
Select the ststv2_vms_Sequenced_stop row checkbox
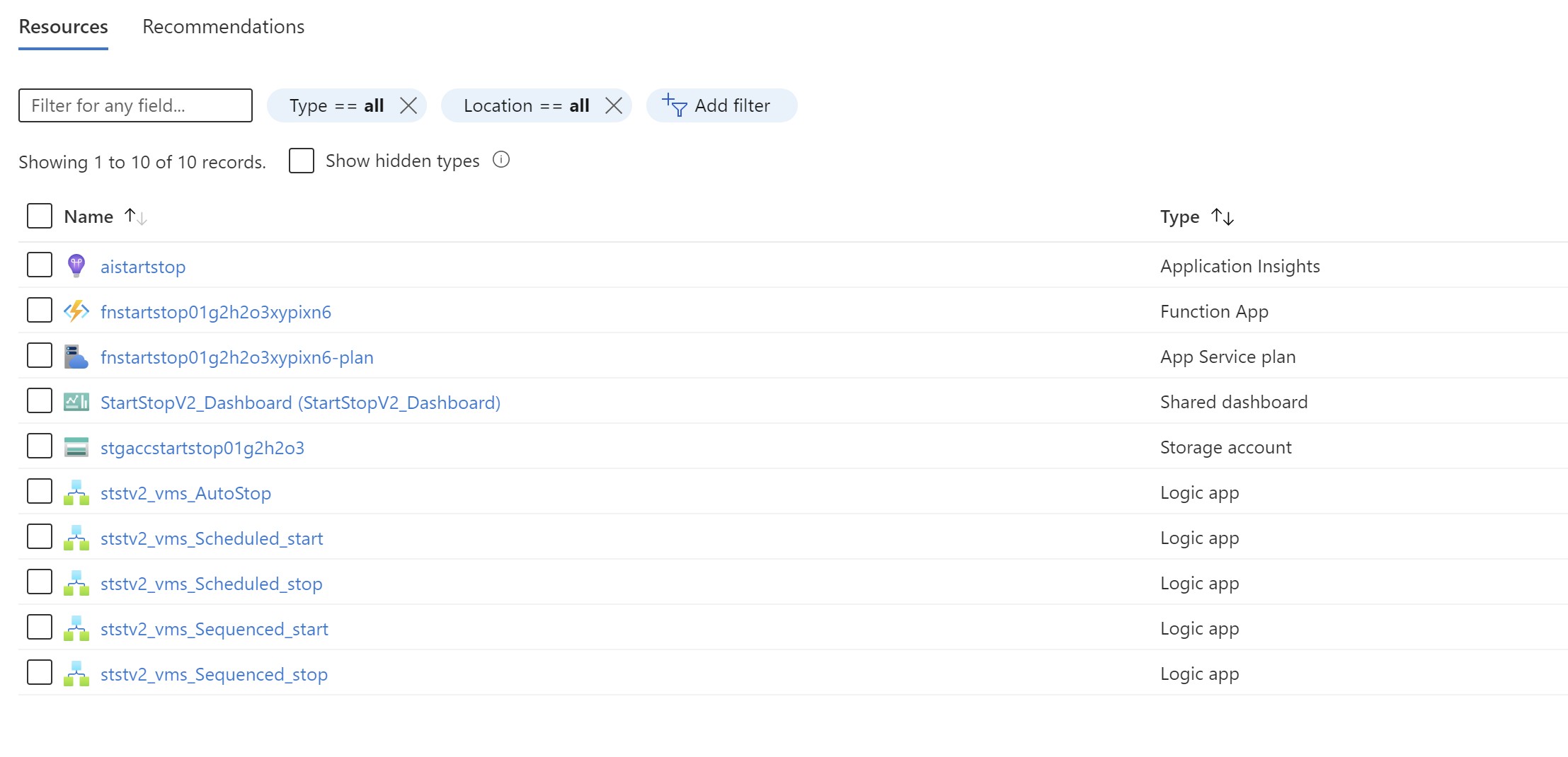tap(40, 672)
